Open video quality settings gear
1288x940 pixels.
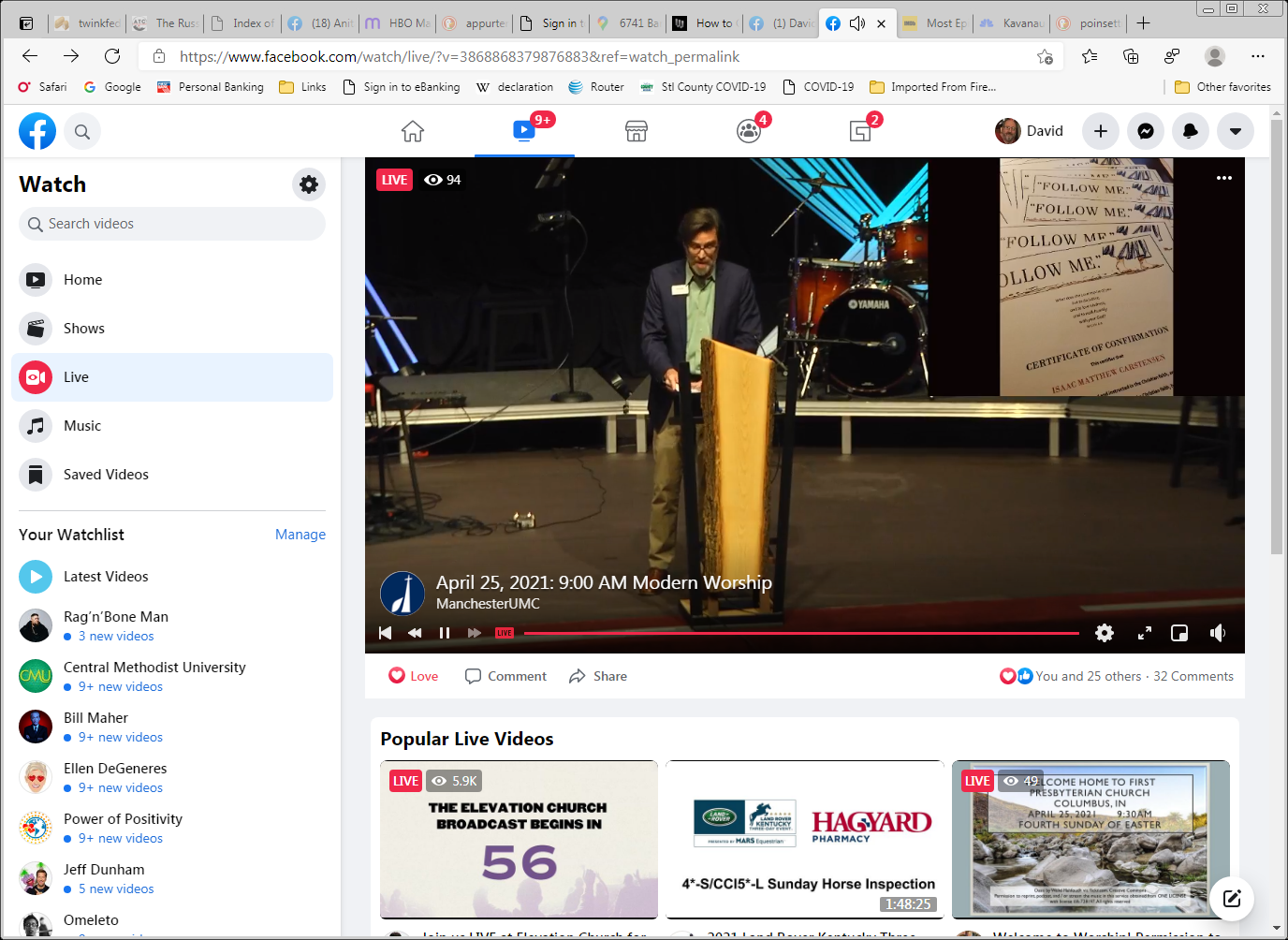coord(1105,633)
